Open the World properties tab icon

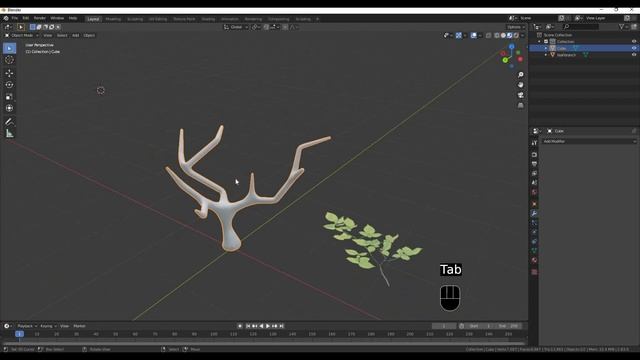pyautogui.click(x=534, y=192)
